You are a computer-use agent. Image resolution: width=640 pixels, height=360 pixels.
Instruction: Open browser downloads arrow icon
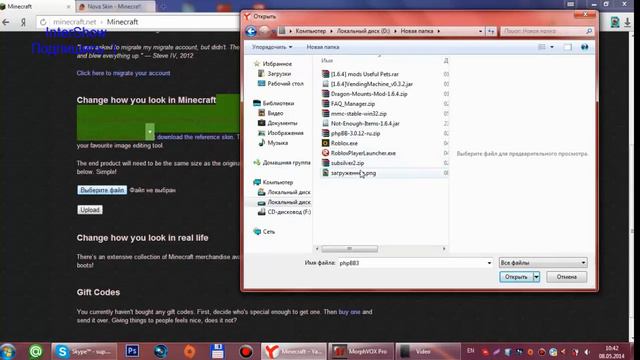pos(627,22)
